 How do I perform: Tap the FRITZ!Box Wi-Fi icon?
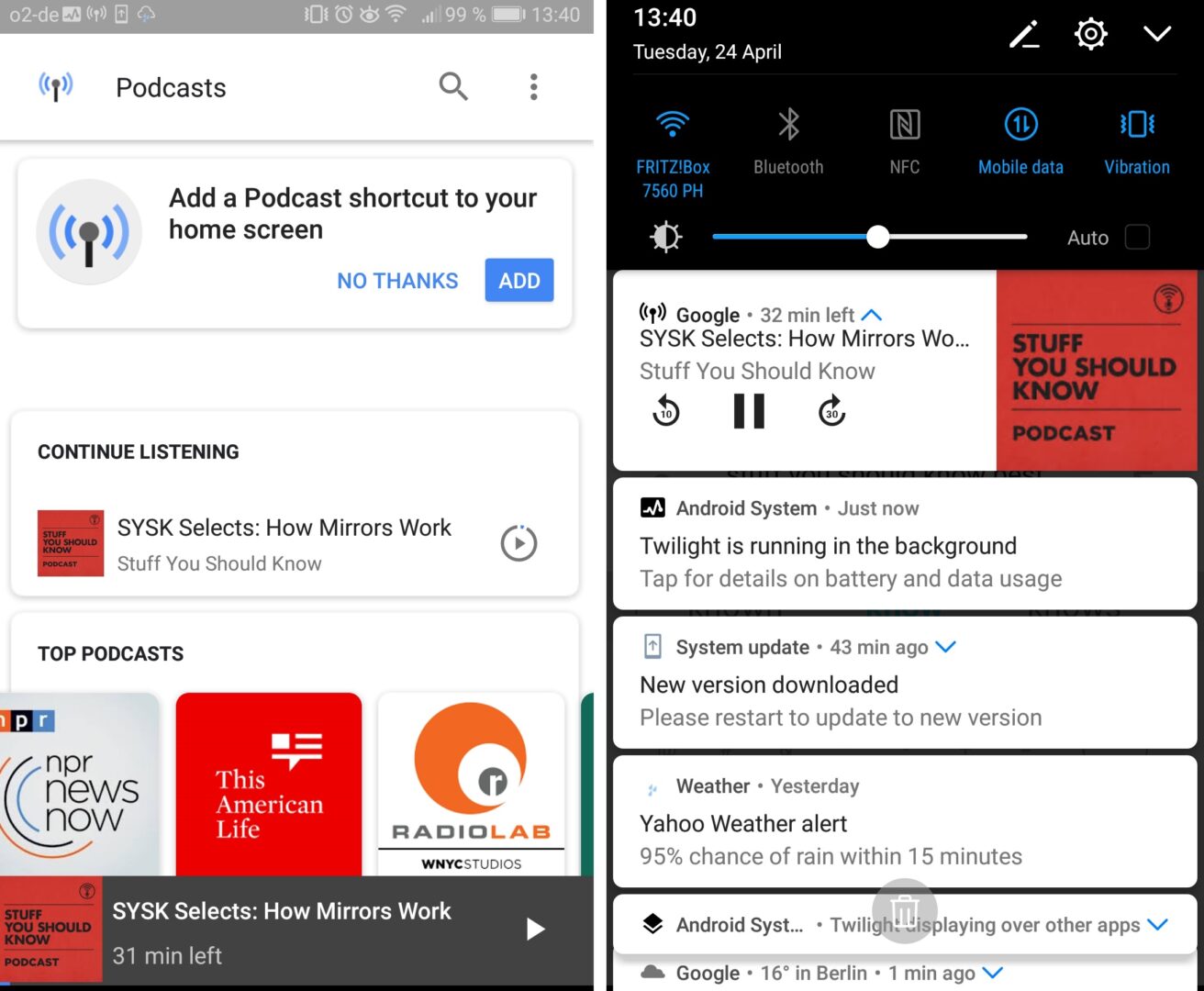671,122
